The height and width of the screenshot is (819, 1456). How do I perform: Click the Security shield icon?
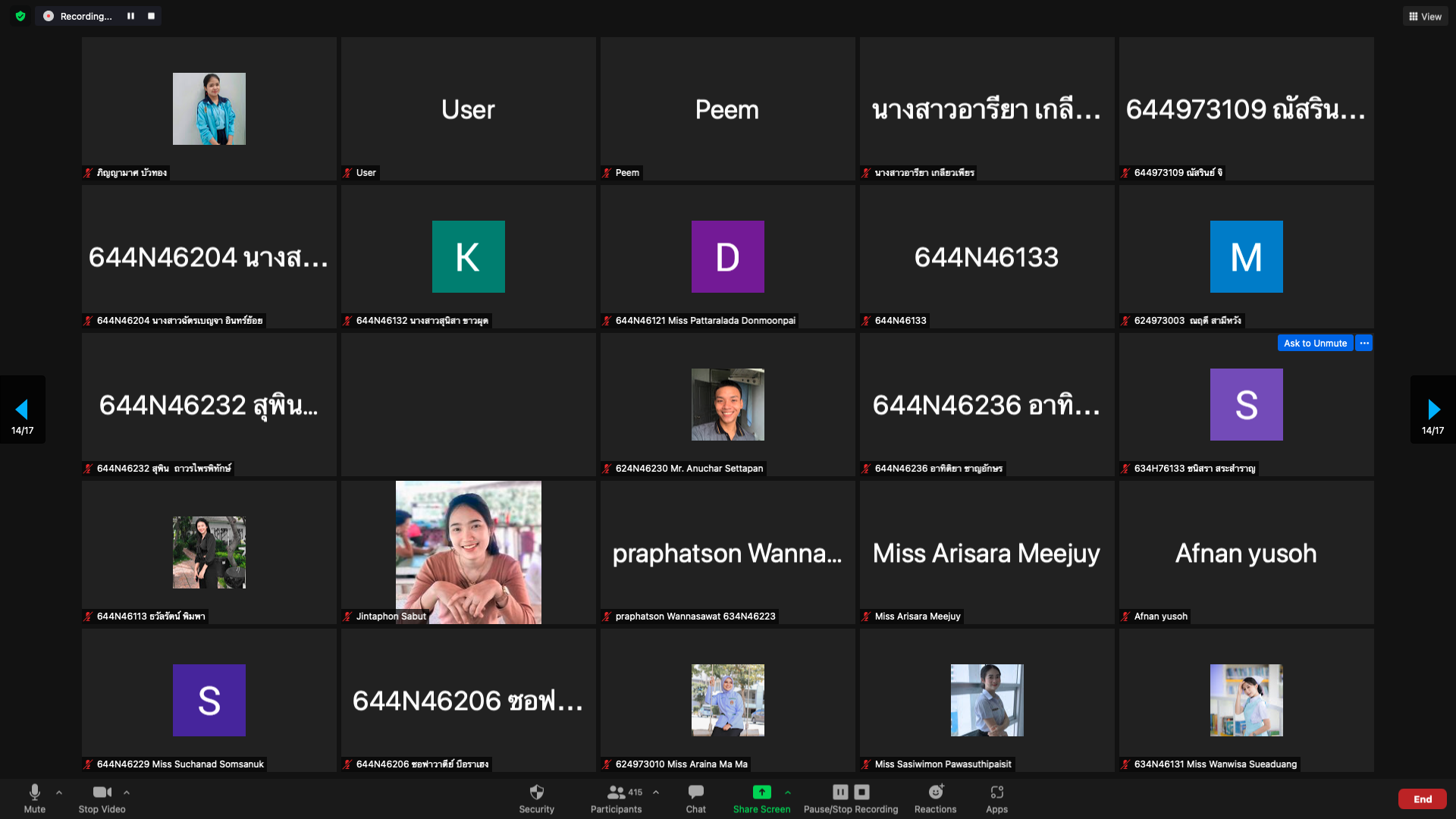point(536,792)
